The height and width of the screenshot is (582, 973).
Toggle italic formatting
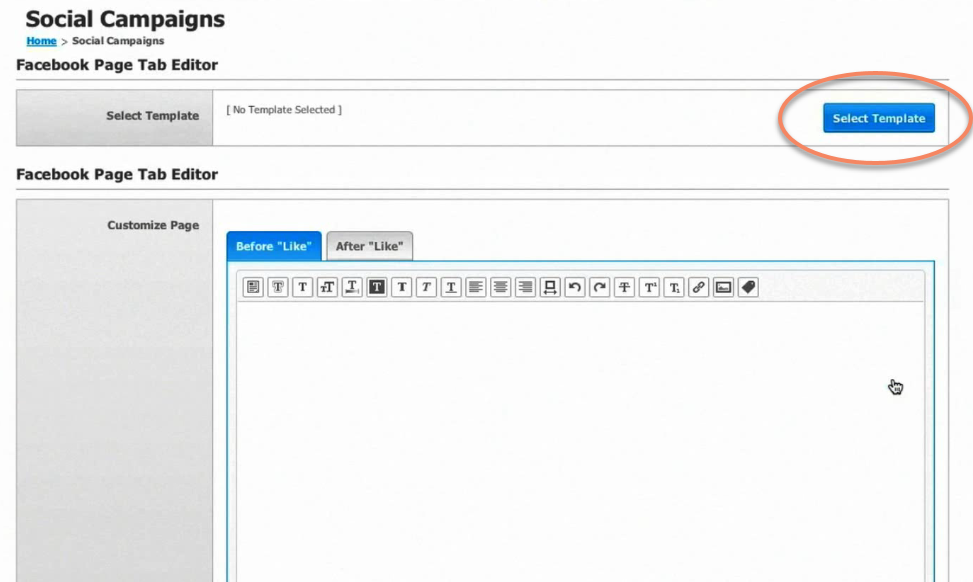pyautogui.click(x=426, y=287)
